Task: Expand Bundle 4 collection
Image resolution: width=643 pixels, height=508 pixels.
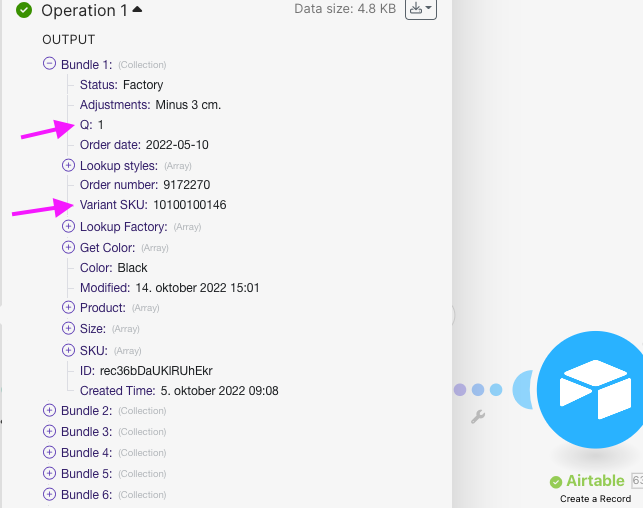Action: pos(49,452)
